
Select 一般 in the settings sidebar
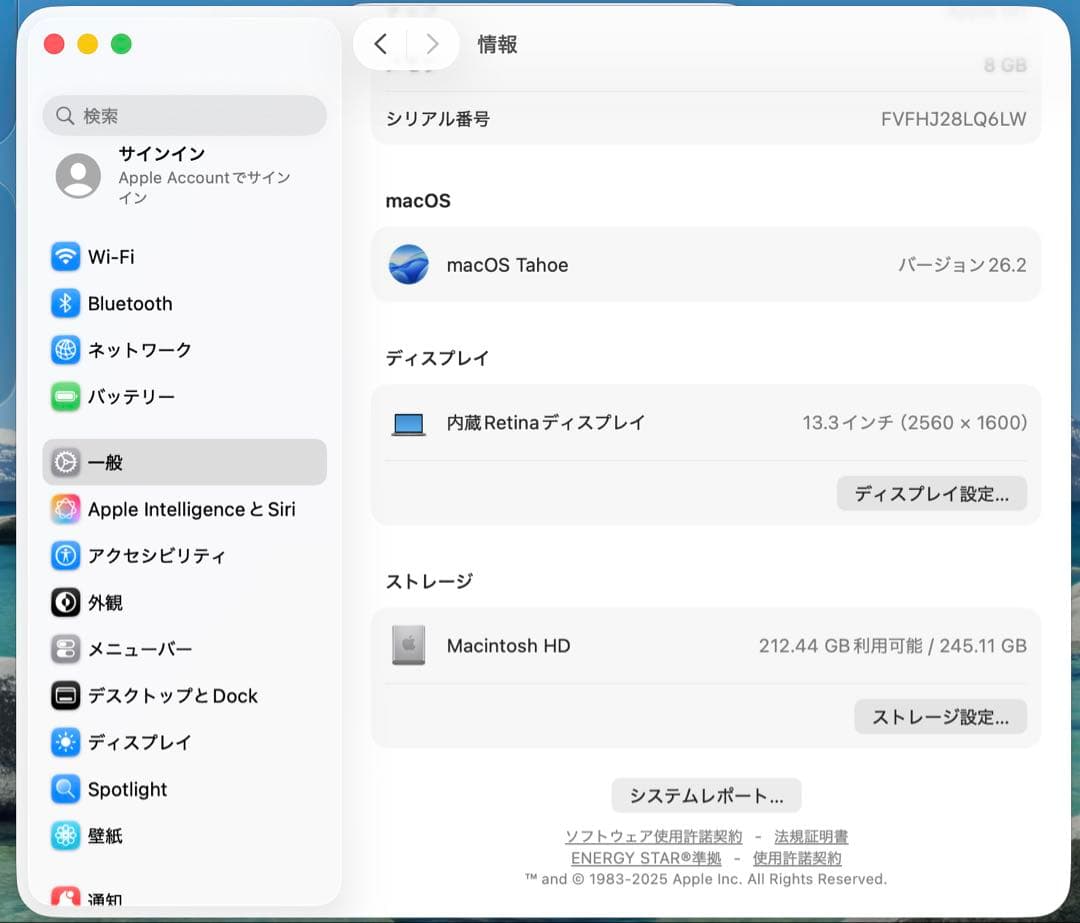point(105,462)
